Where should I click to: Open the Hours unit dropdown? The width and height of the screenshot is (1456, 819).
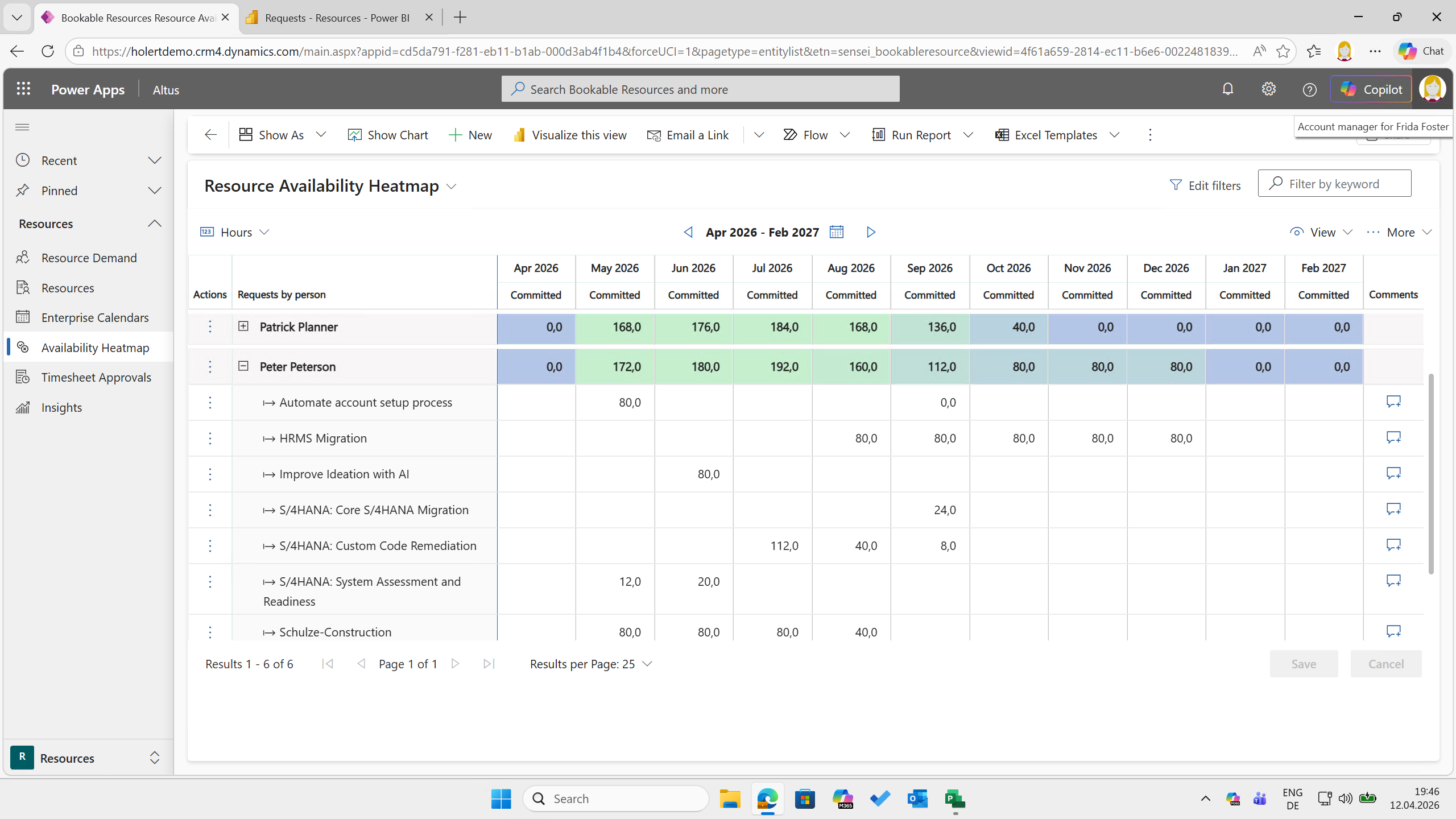[235, 232]
